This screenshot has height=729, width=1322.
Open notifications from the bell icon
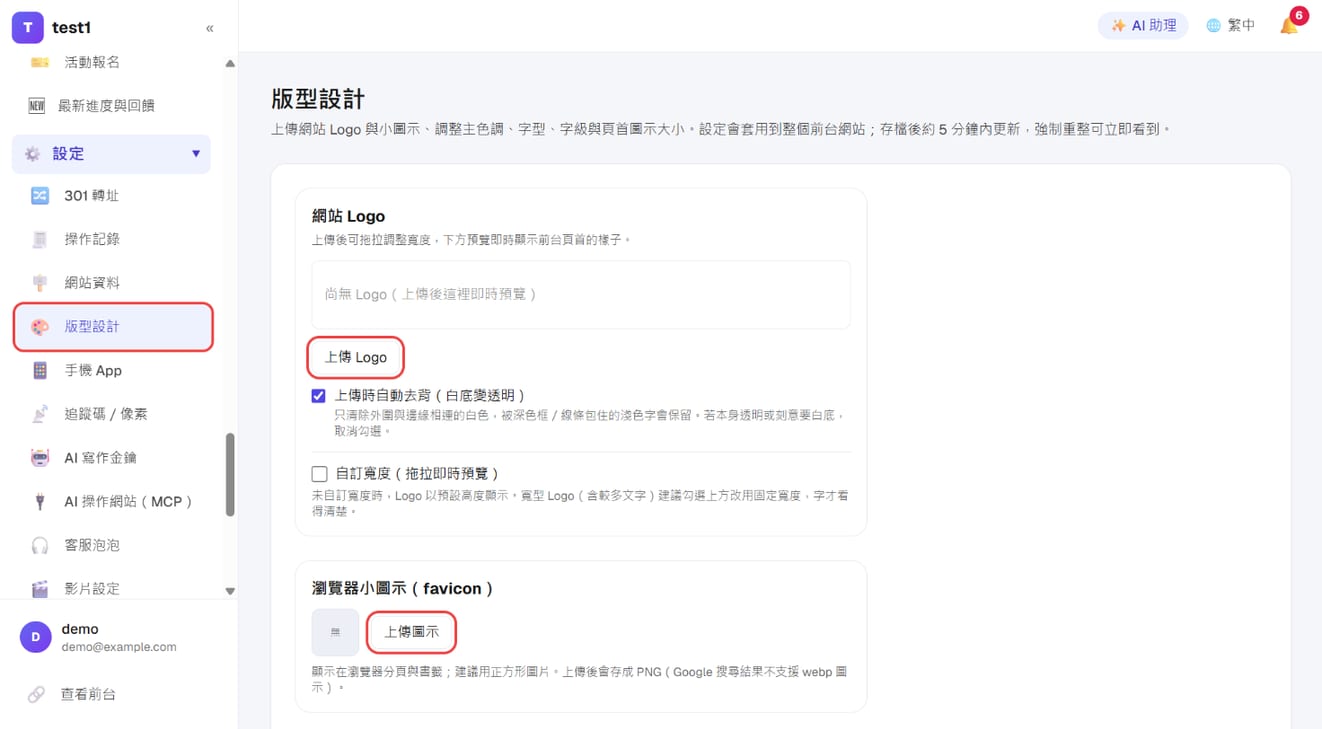pyautogui.click(x=1289, y=26)
